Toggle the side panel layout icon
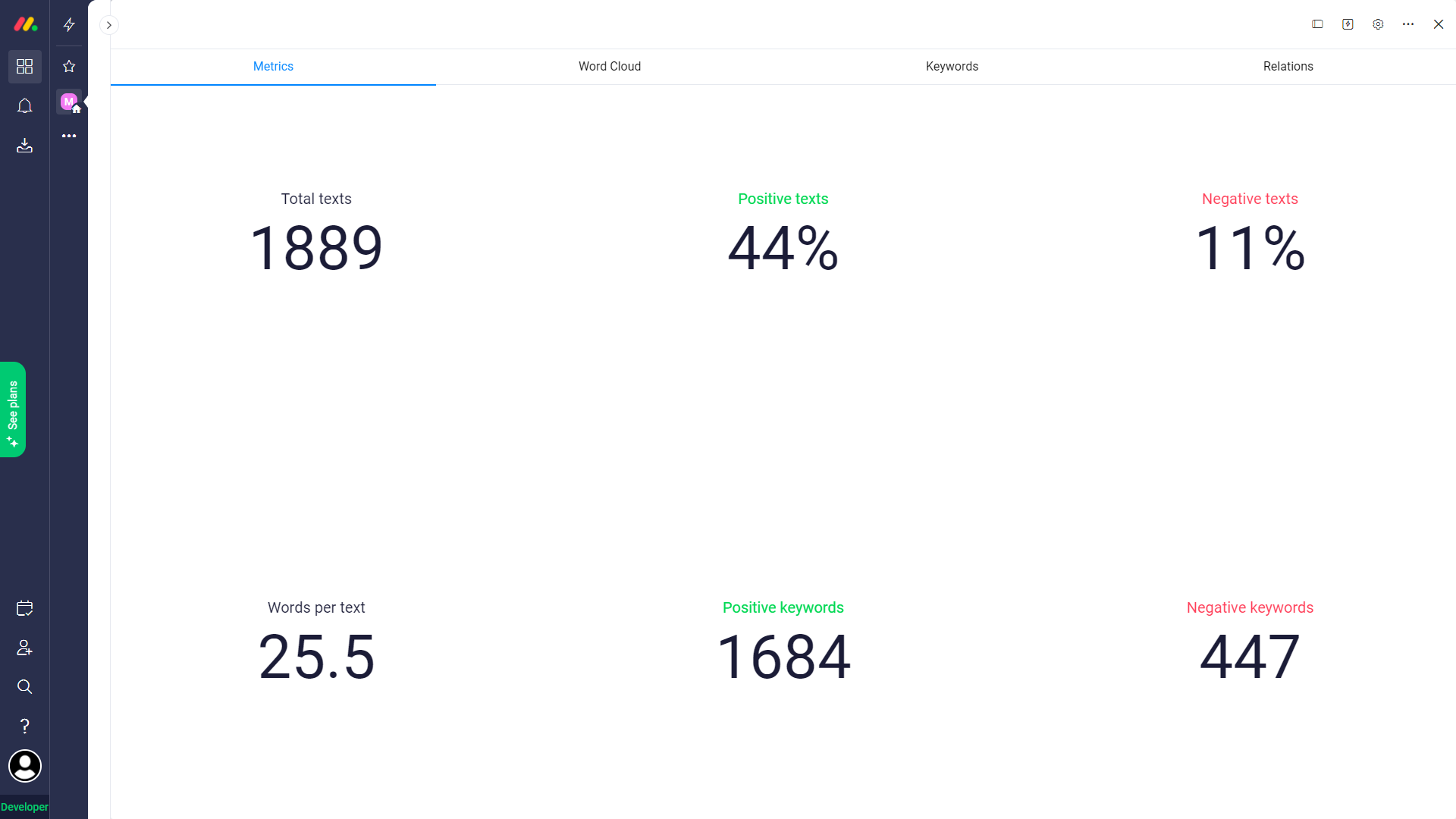The height and width of the screenshot is (819, 1456). 1317,24
